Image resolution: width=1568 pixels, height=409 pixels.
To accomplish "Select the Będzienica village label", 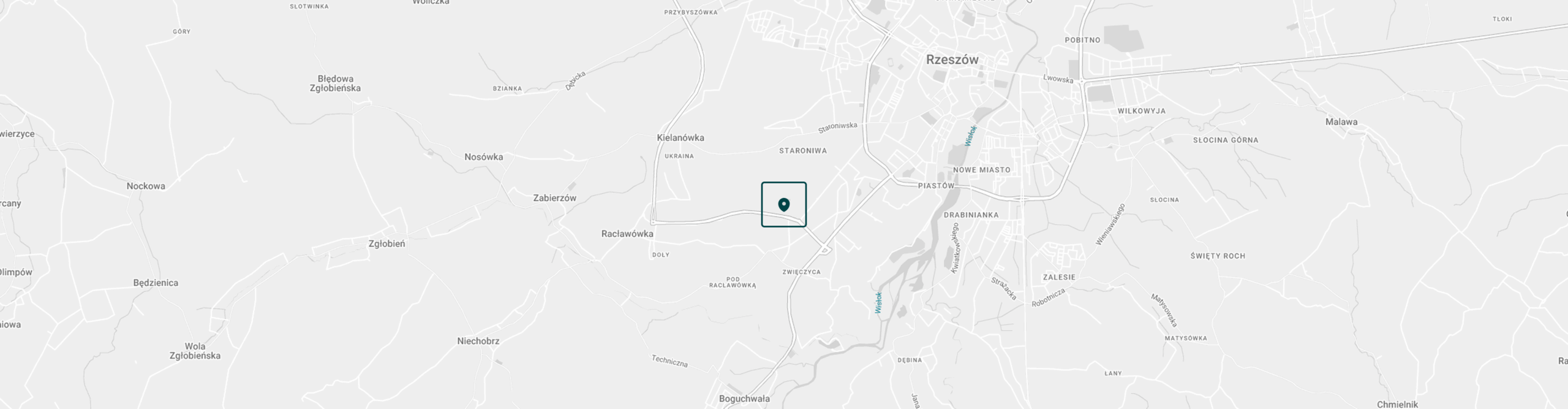I will click(x=156, y=283).
